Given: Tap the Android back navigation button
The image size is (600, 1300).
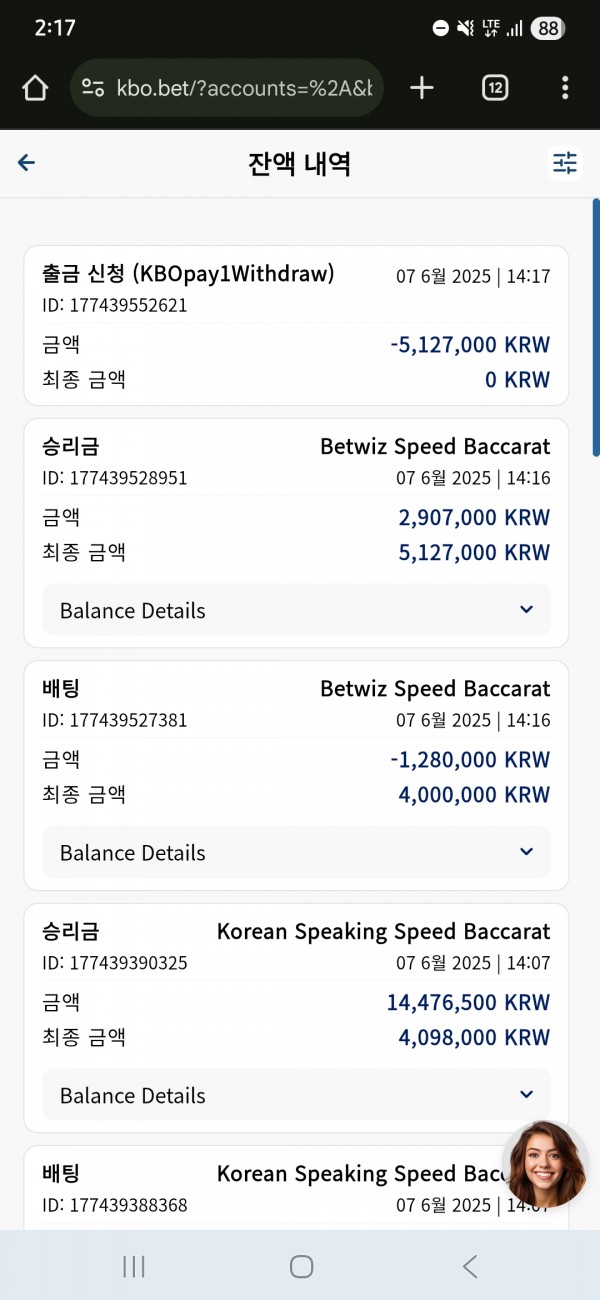Looking at the screenshot, I should point(469,1267).
